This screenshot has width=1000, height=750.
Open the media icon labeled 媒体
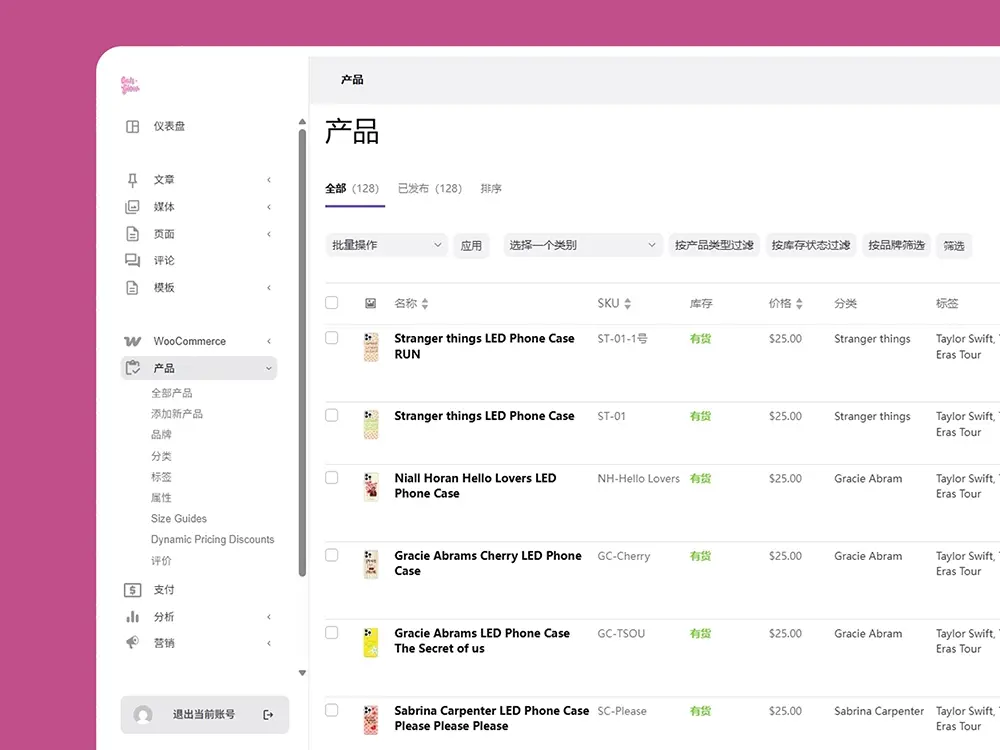point(132,207)
